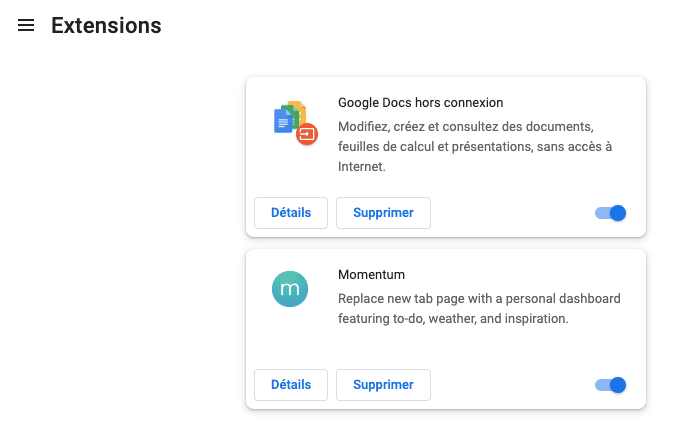690x435 pixels.
Task: Click "Modifiez, créez et consultez des documents" line
Action: (x=466, y=127)
